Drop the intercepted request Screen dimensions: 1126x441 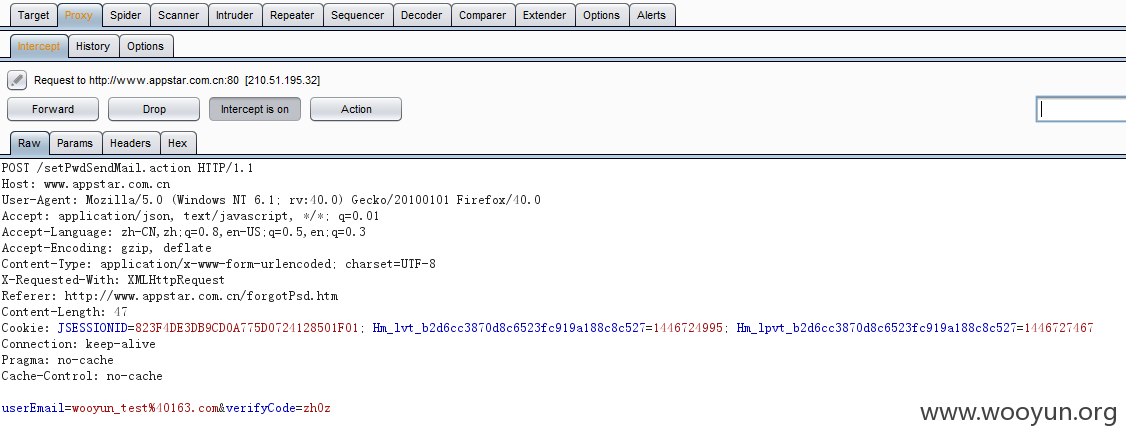click(154, 109)
